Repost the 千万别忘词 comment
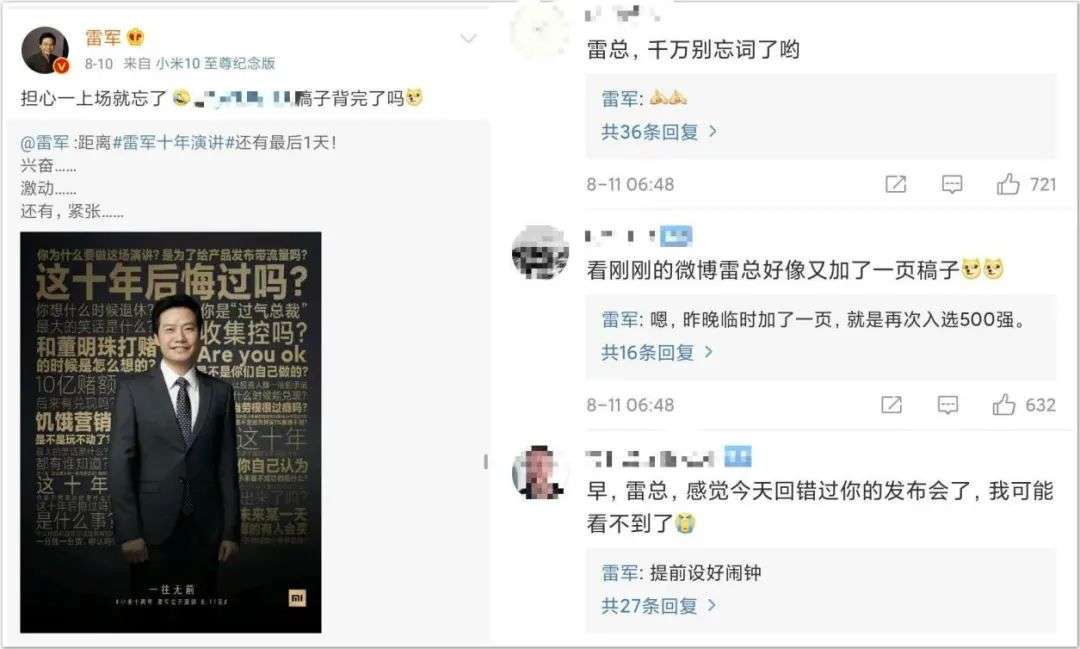This screenshot has width=1080, height=649. pyautogui.click(x=895, y=184)
